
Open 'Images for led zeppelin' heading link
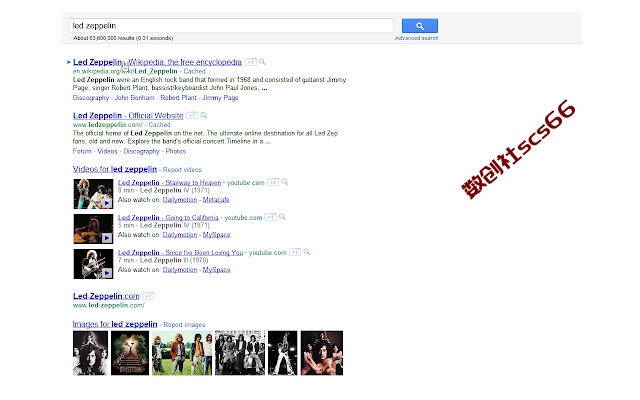click(x=115, y=324)
